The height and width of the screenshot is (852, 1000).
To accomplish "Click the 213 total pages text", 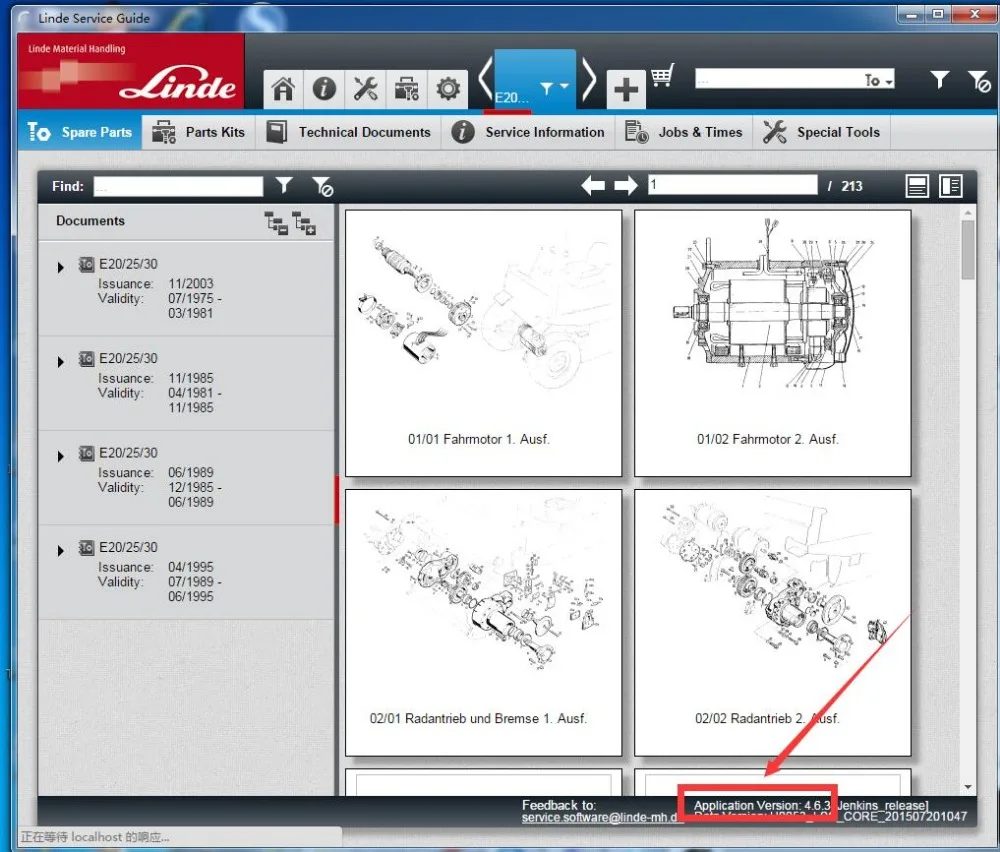I will [851, 186].
